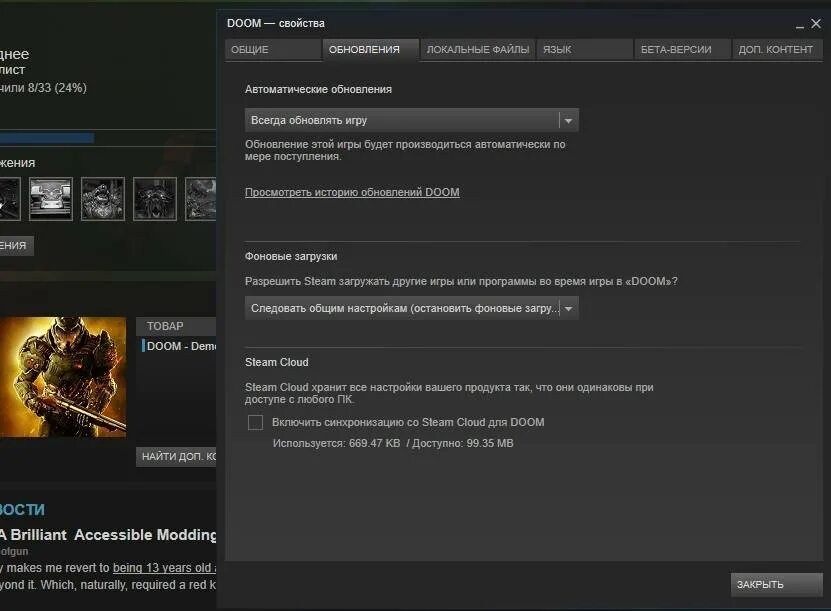Follow the link 'being 13 years old'
This screenshot has width=831, height=611.
(162, 568)
